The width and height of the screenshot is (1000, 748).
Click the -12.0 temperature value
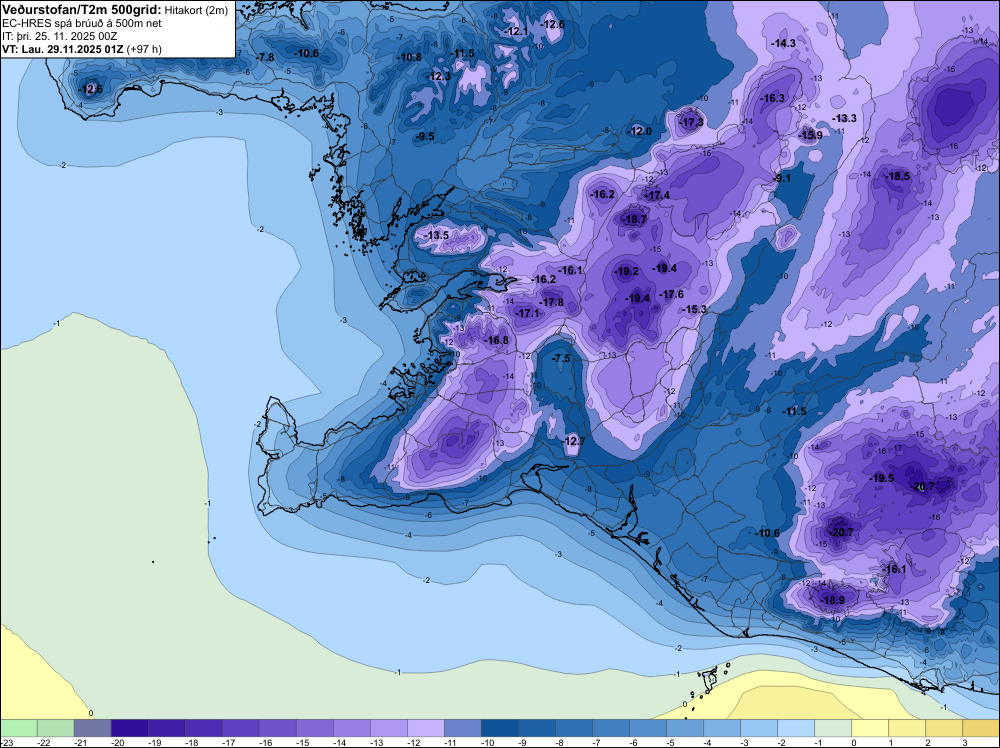640,131
